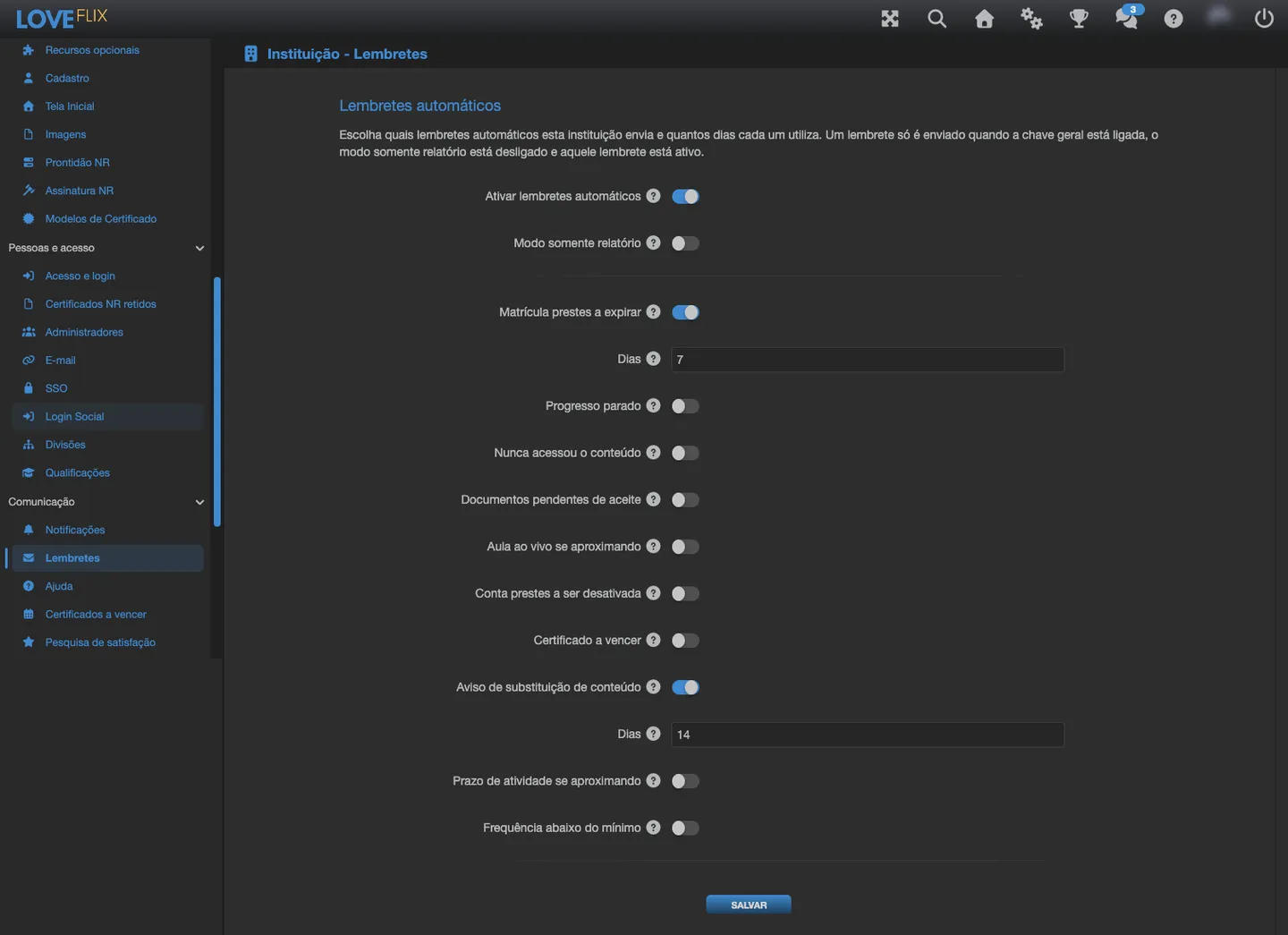This screenshot has height=935, width=1288.
Task: Click help icon next to Modo somente relatório
Action: (654, 242)
